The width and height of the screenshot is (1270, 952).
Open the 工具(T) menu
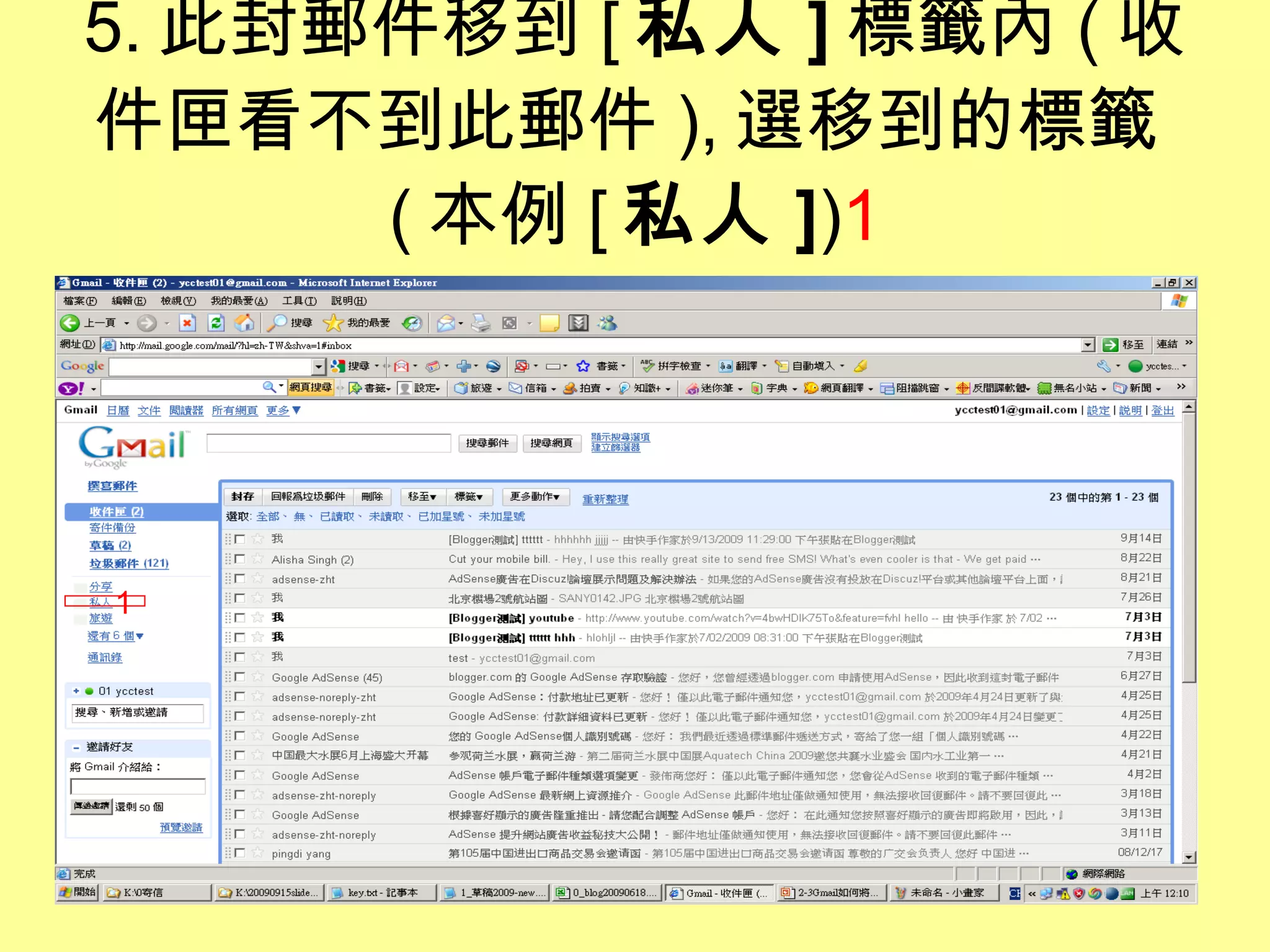click(300, 301)
